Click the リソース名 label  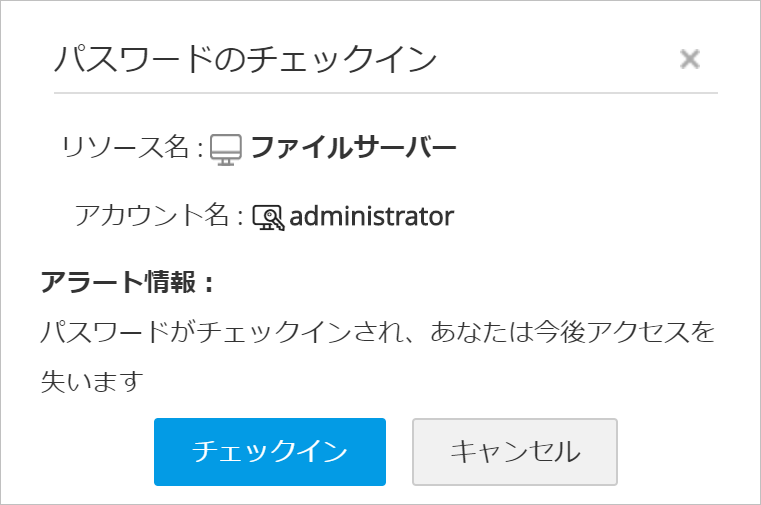coord(125,149)
